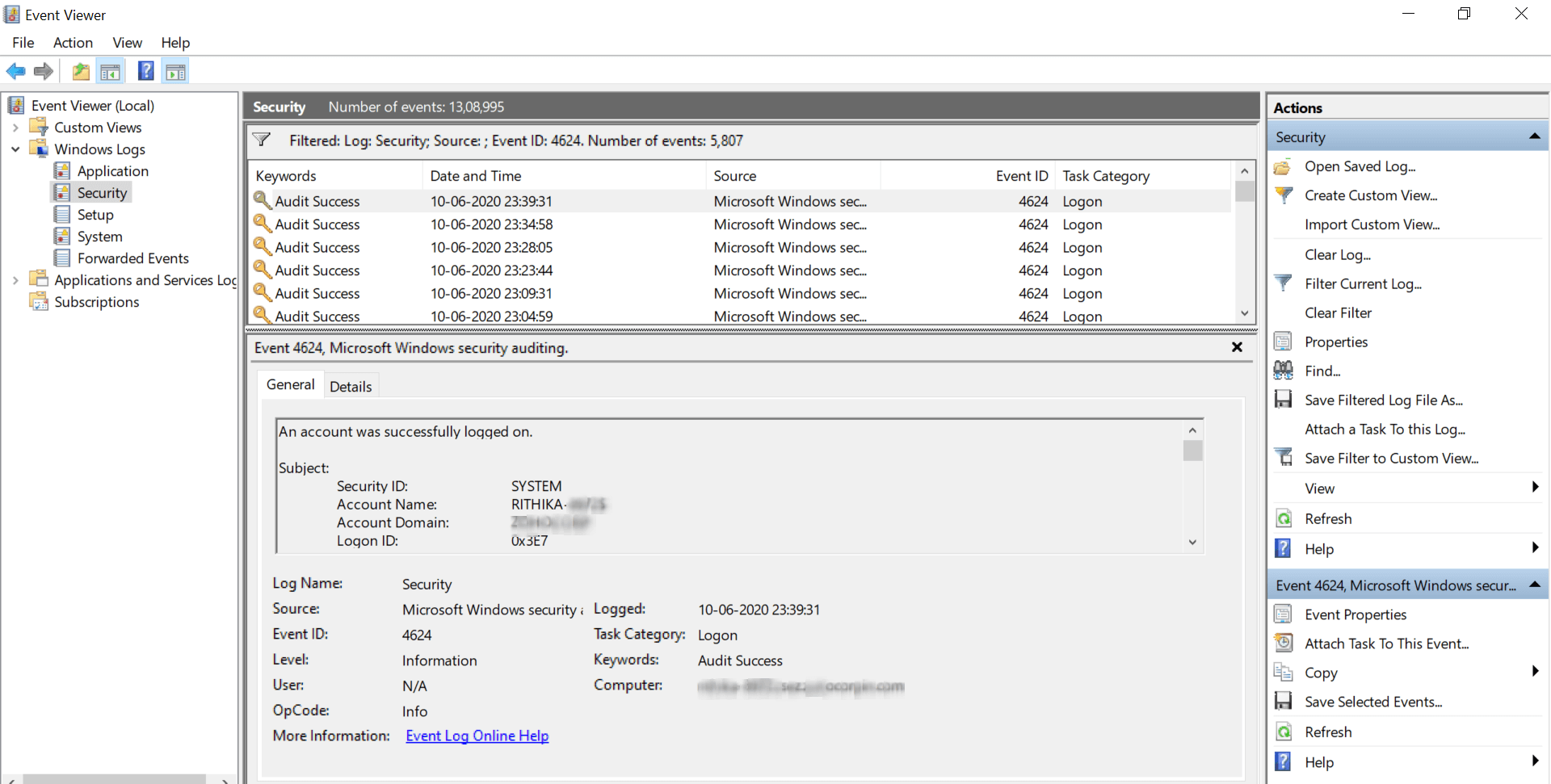
Task: Click the blue Help toolbar icon
Action: point(146,71)
